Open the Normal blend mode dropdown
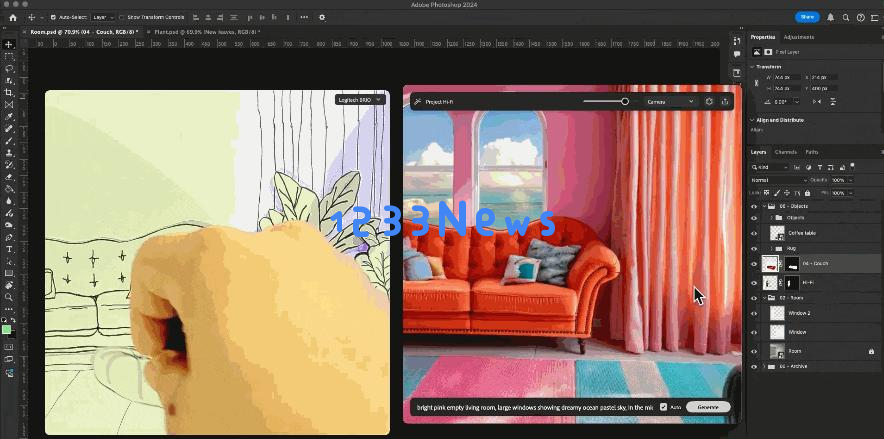 [779, 180]
